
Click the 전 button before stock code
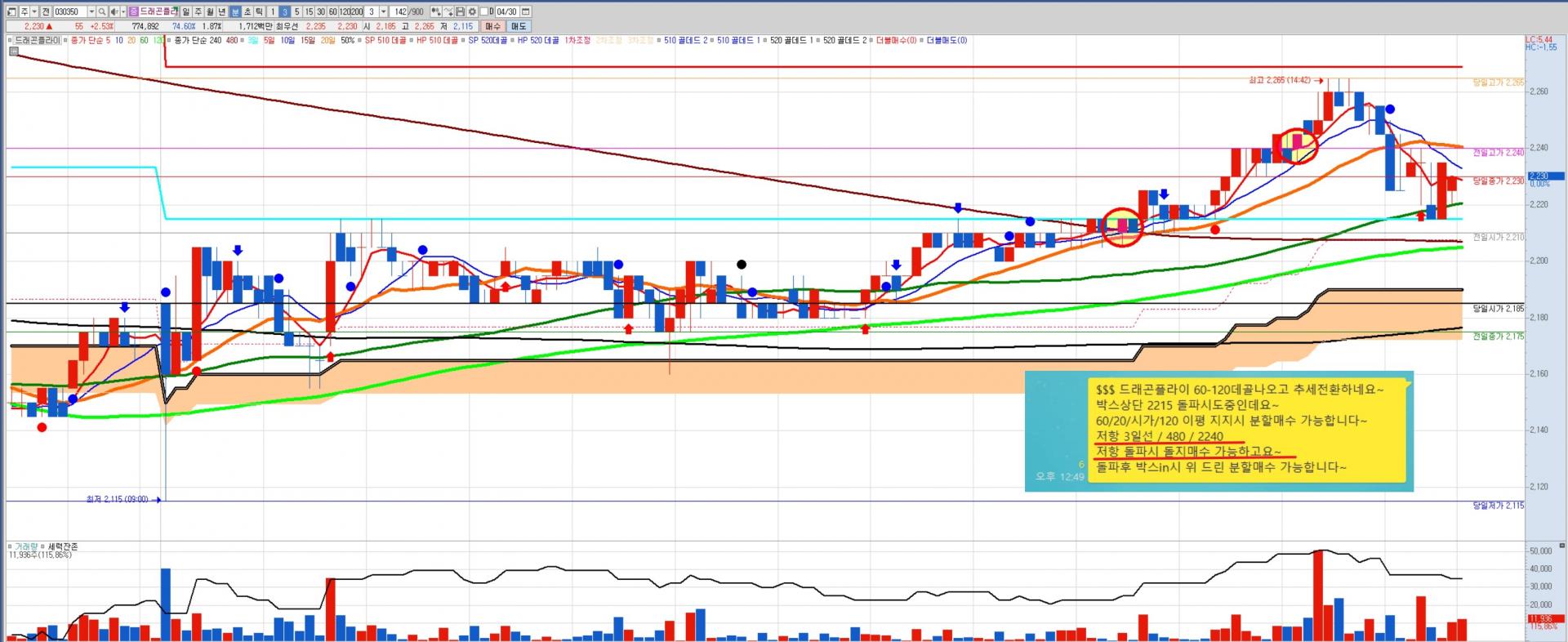click(46, 12)
